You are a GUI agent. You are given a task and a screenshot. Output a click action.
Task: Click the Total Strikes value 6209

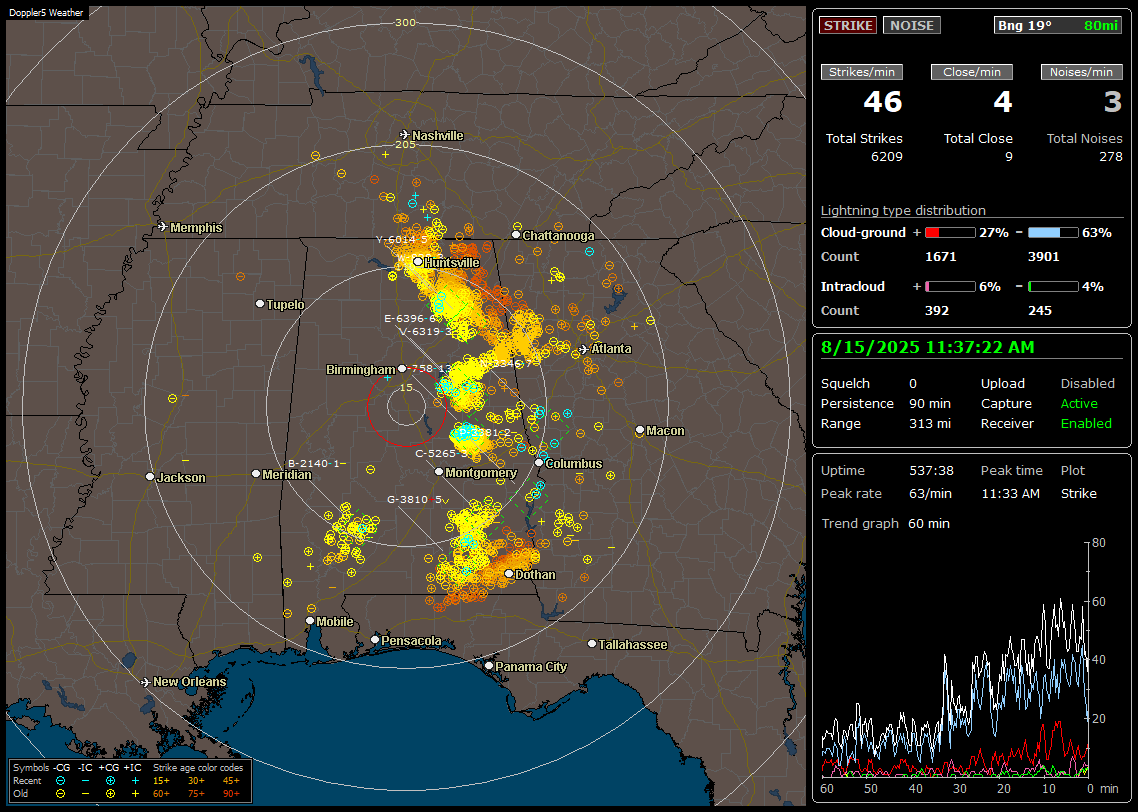(887, 157)
